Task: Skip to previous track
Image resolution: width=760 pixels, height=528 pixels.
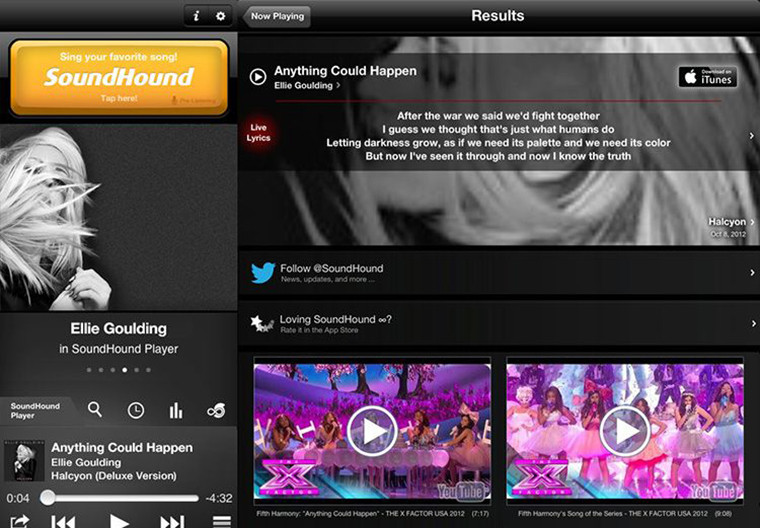Action: coord(63,522)
